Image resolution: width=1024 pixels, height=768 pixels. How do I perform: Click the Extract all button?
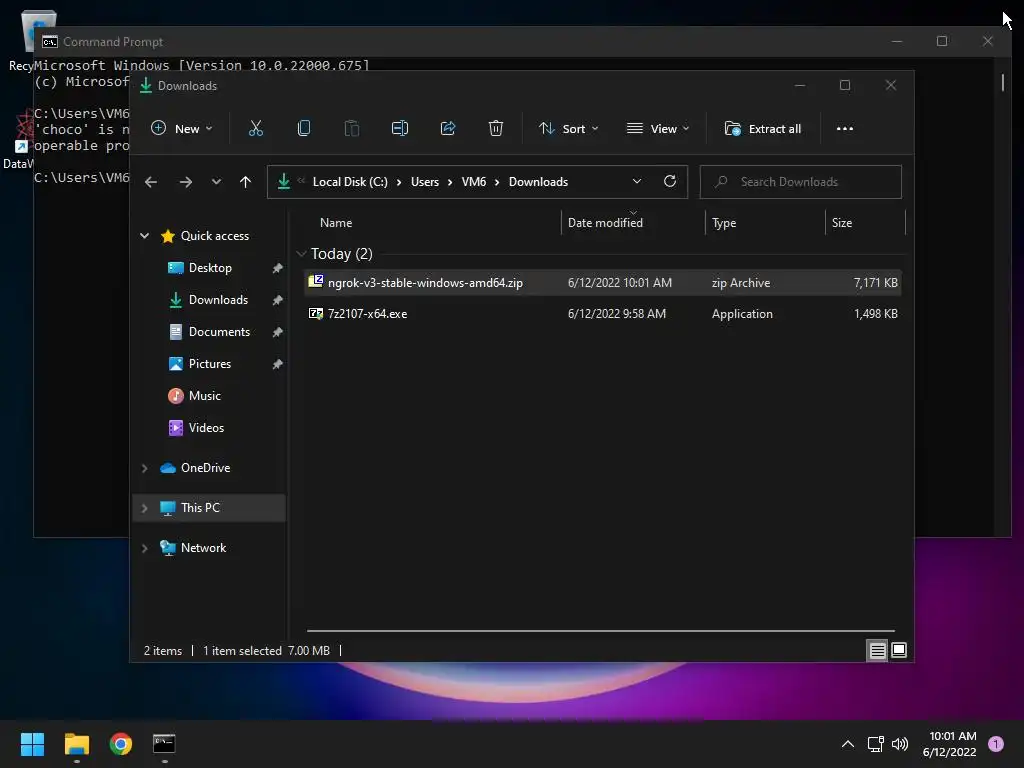(x=763, y=129)
